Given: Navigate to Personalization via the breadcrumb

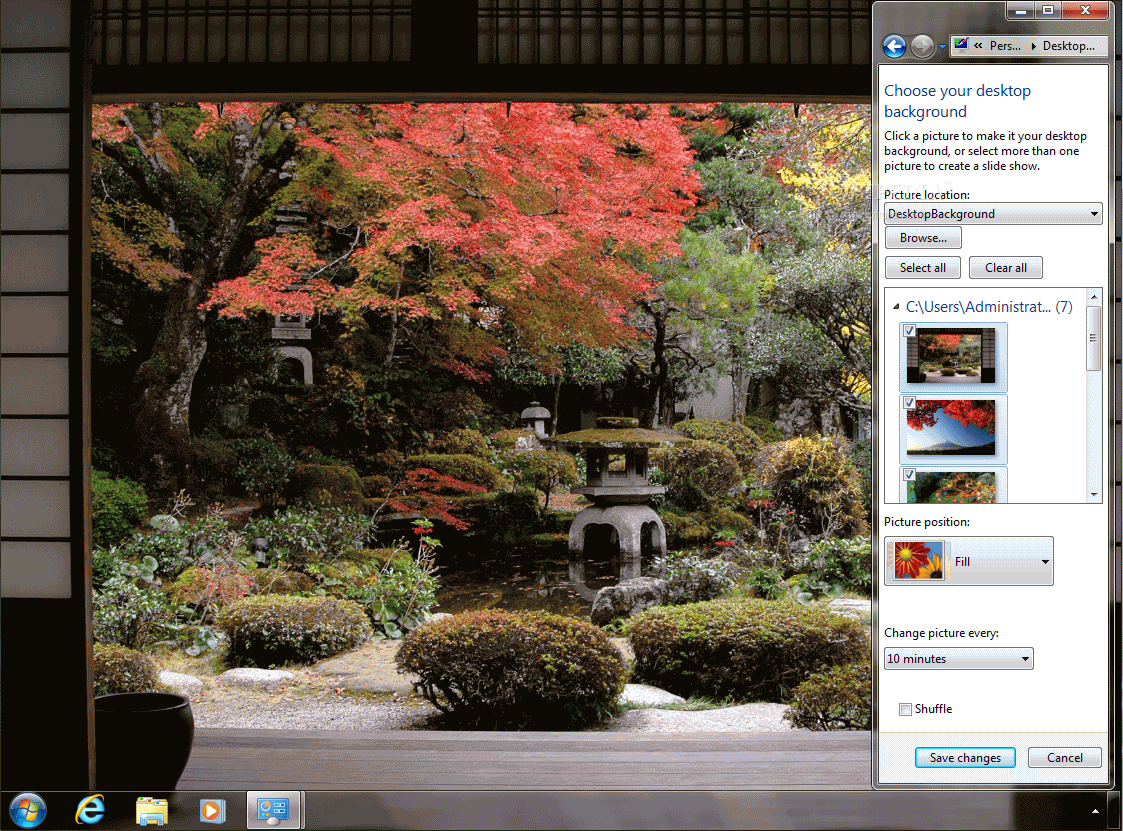Looking at the screenshot, I should tap(1004, 45).
